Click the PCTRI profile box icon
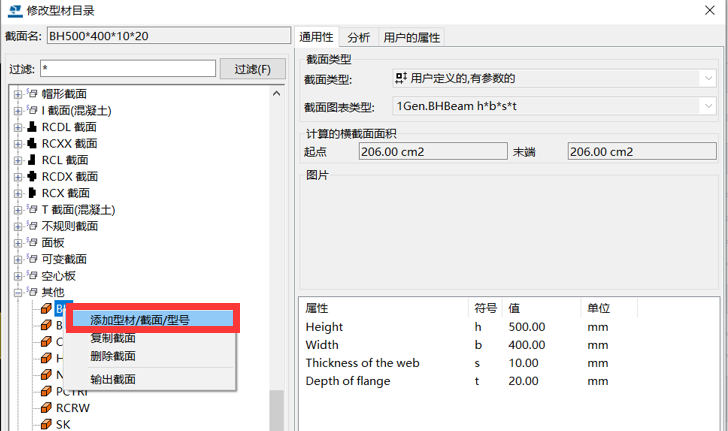Viewport: 728px width, 431px height. [x=46, y=391]
